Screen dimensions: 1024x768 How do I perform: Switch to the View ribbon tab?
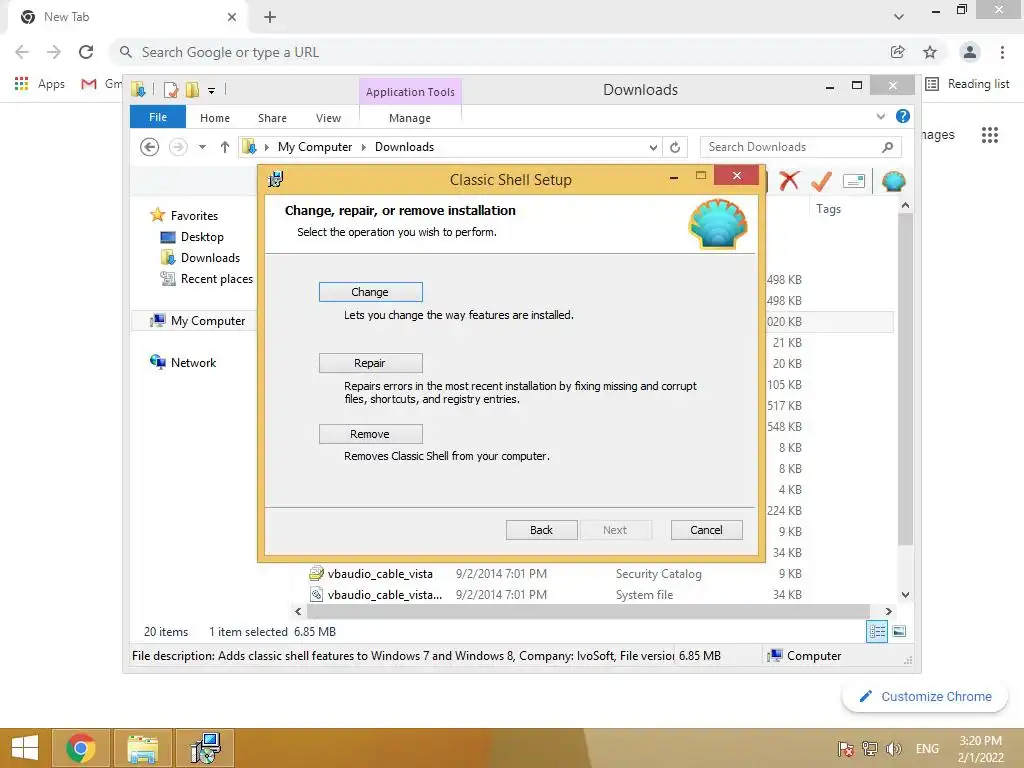[328, 118]
